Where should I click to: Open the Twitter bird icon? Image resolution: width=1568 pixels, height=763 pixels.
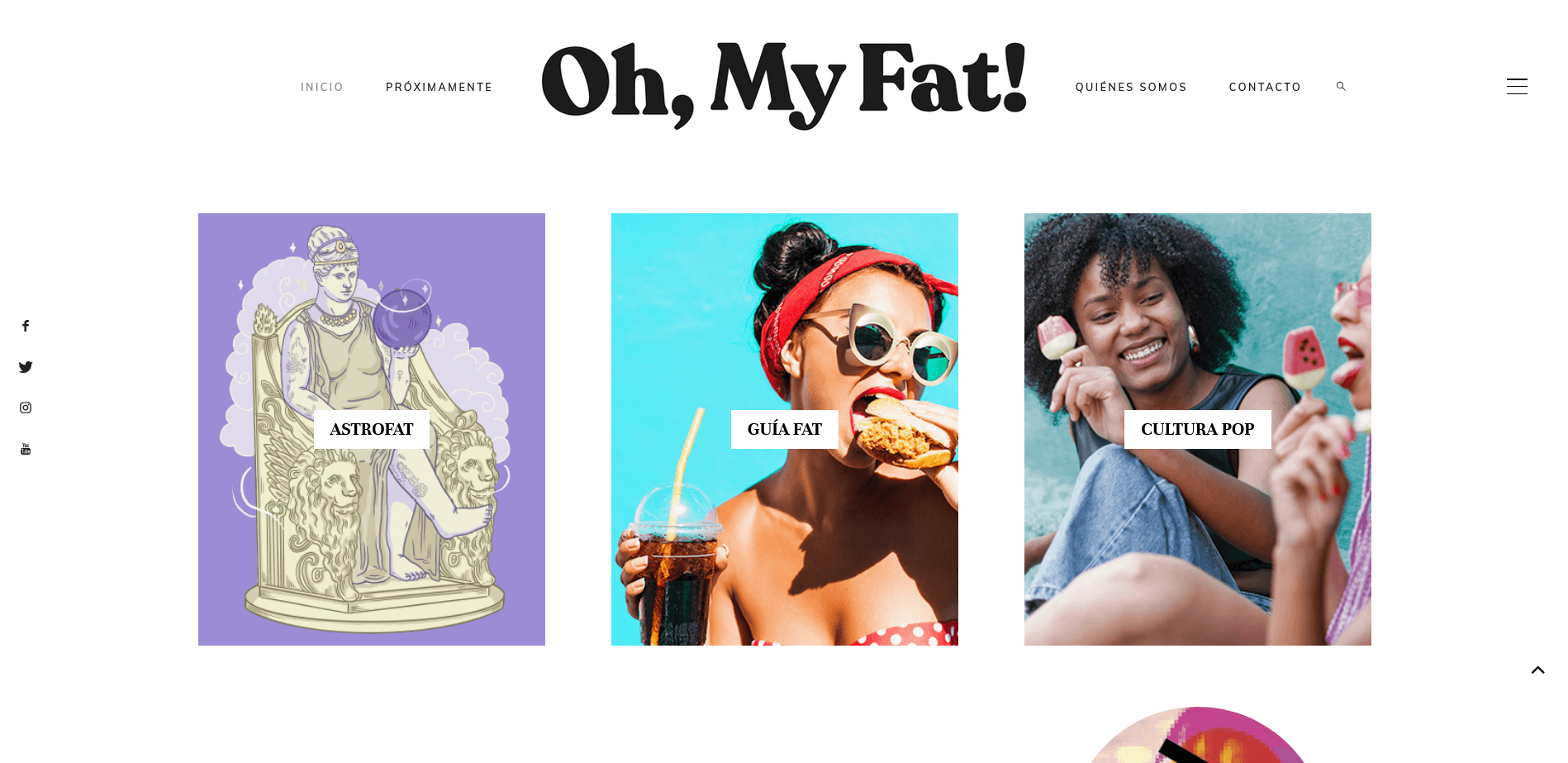click(26, 367)
